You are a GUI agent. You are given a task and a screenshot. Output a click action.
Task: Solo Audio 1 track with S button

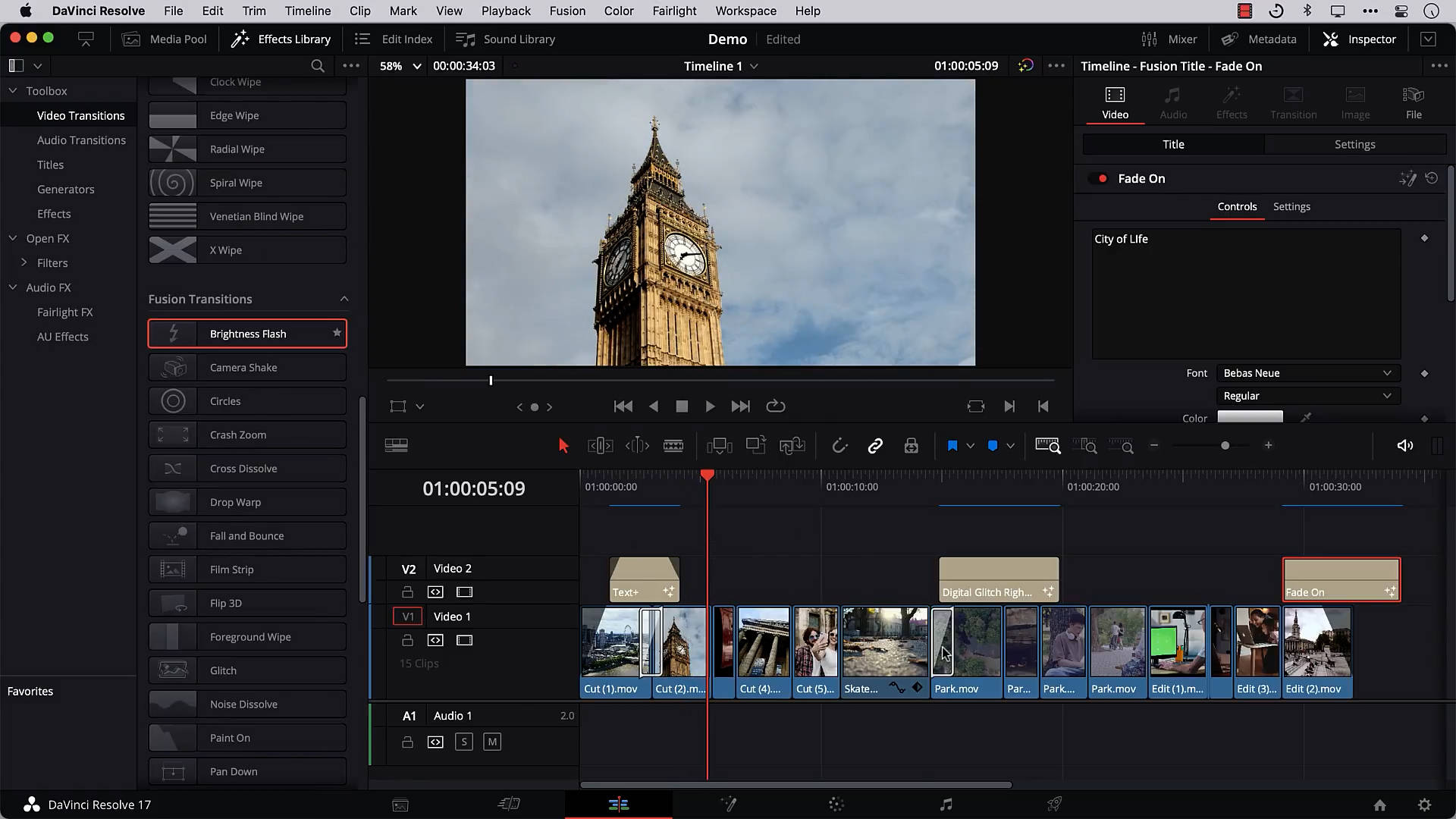click(x=464, y=742)
